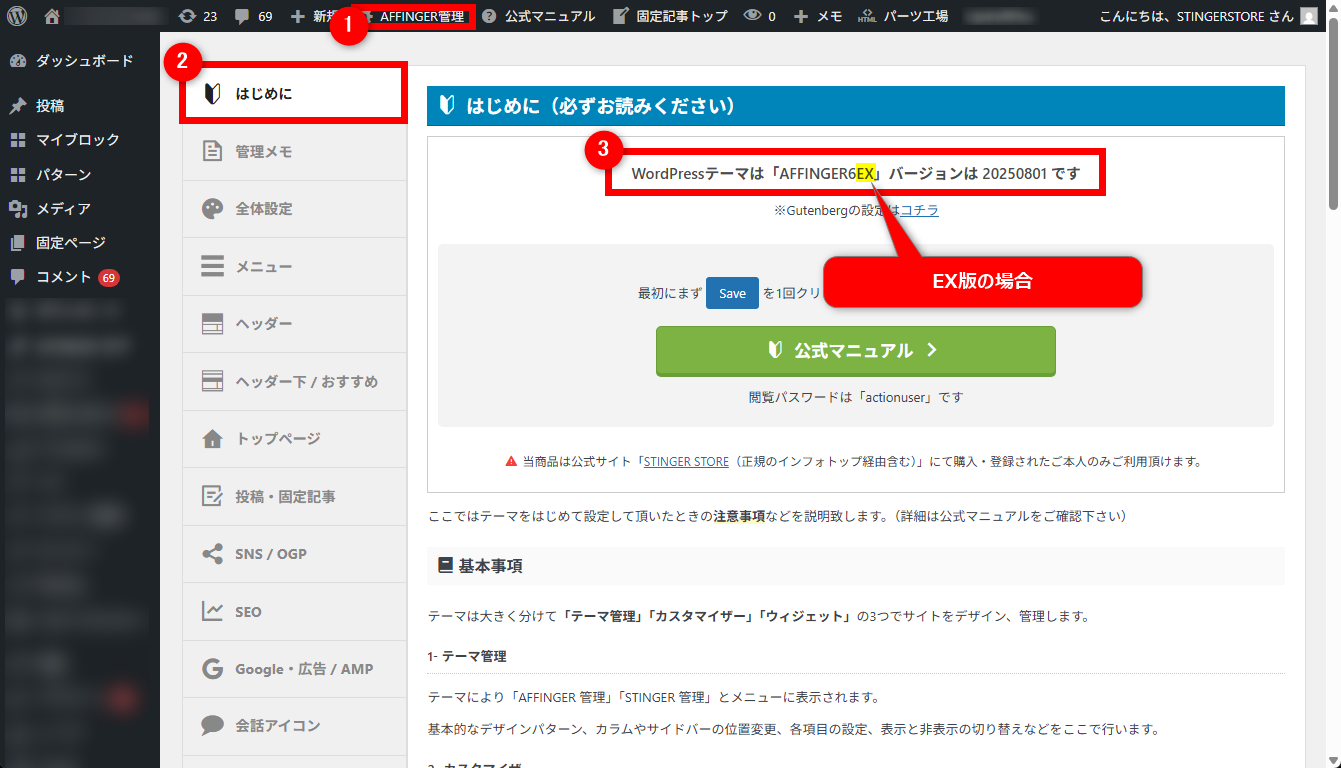The image size is (1341, 768).
Task: Select the SEO tab
Action: click(294, 611)
